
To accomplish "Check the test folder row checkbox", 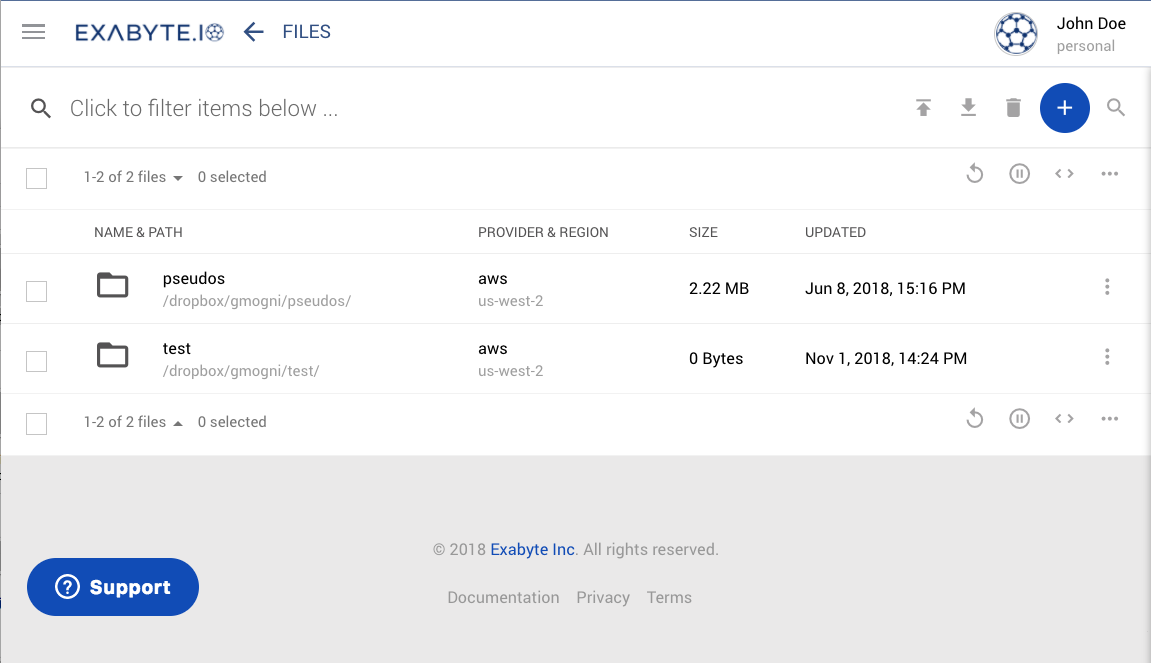I will 36,362.
